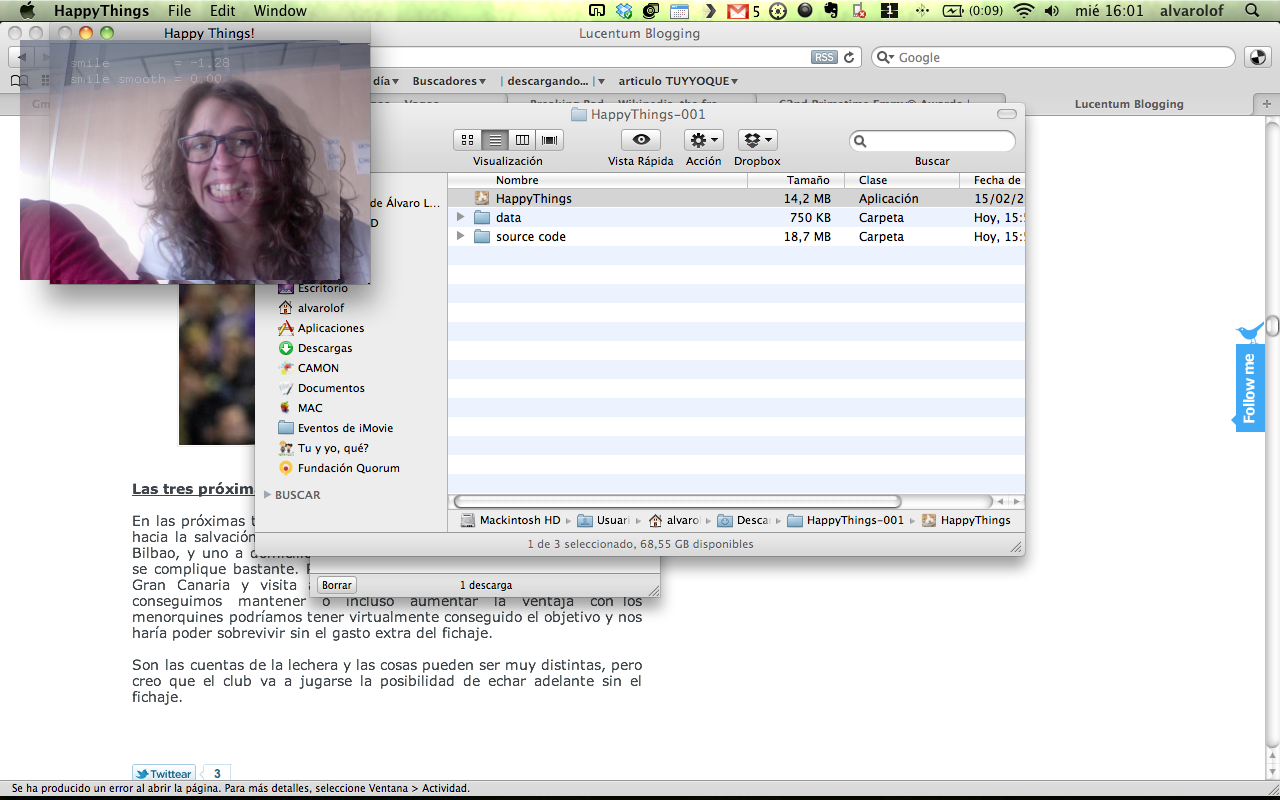Expand the source code folder
This screenshot has height=800, width=1280.
461,236
